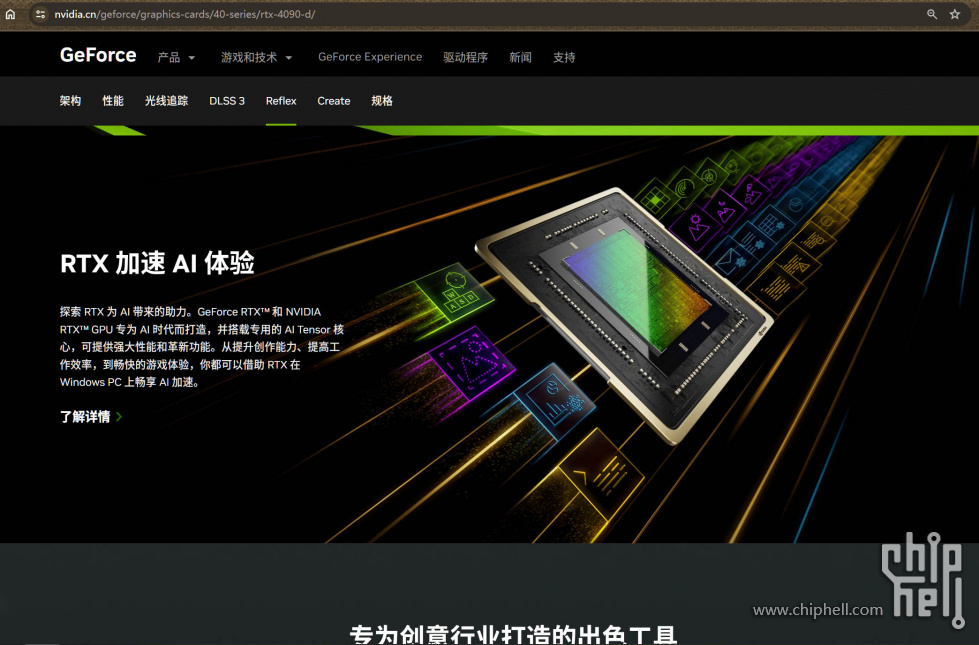Open the 新闻 menu item
Image resolution: width=979 pixels, height=645 pixels.
pyautogui.click(x=520, y=57)
